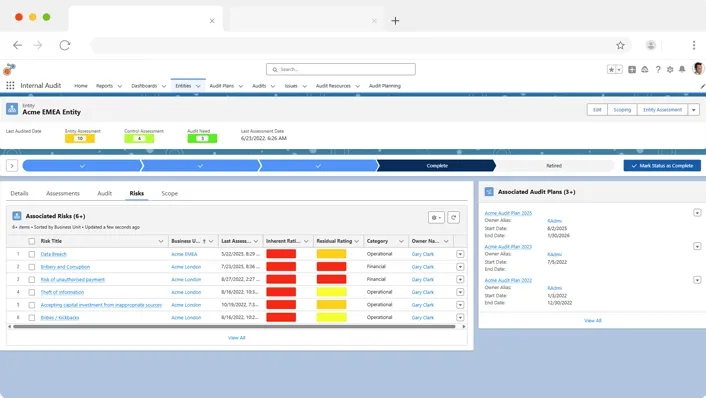Switch to the Scope tab
The width and height of the screenshot is (706, 398).
(x=170, y=193)
